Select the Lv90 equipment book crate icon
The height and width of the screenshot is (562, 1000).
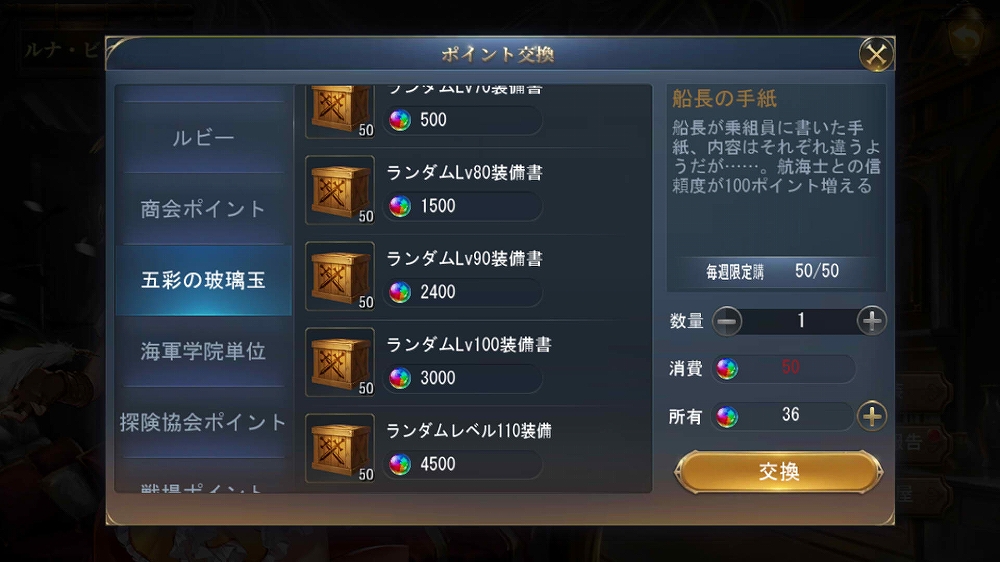coord(340,276)
